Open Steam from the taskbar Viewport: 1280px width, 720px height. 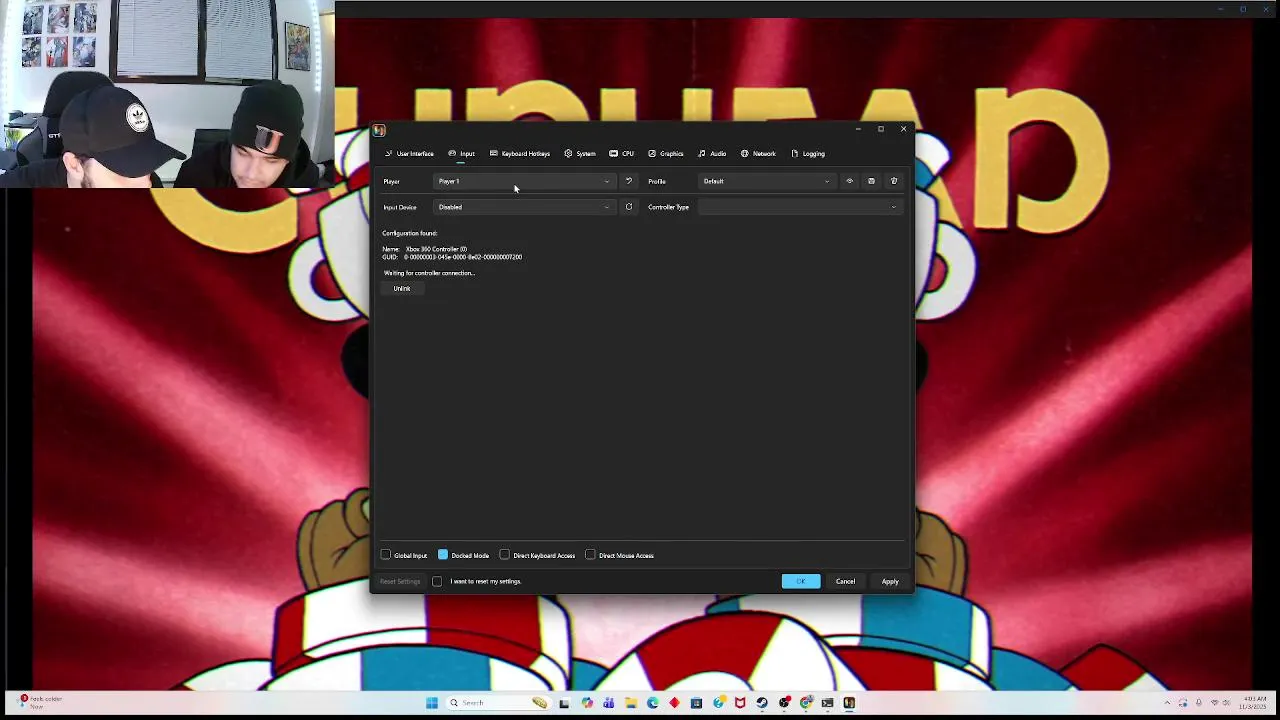762,703
